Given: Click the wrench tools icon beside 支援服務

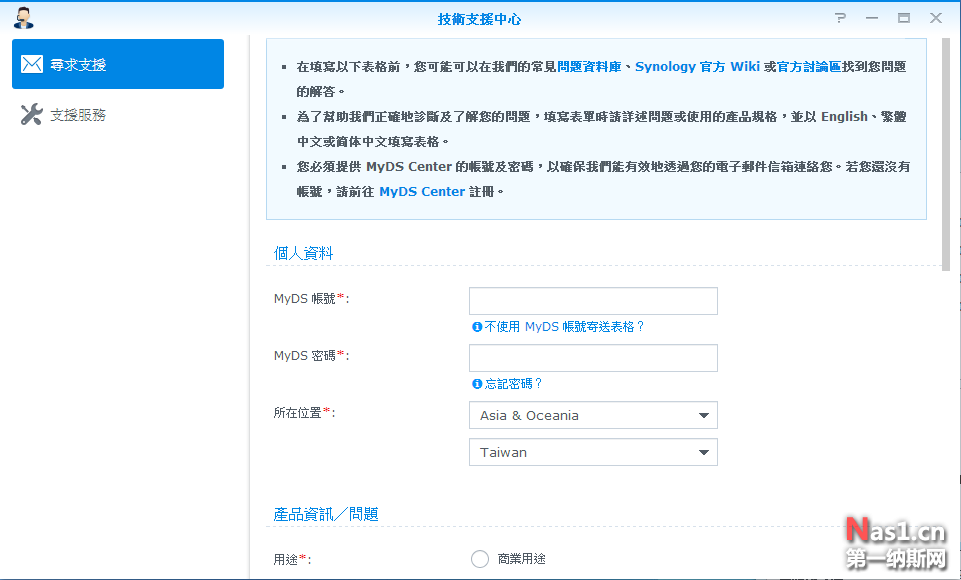Looking at the screenshot, I should (31, 114).
